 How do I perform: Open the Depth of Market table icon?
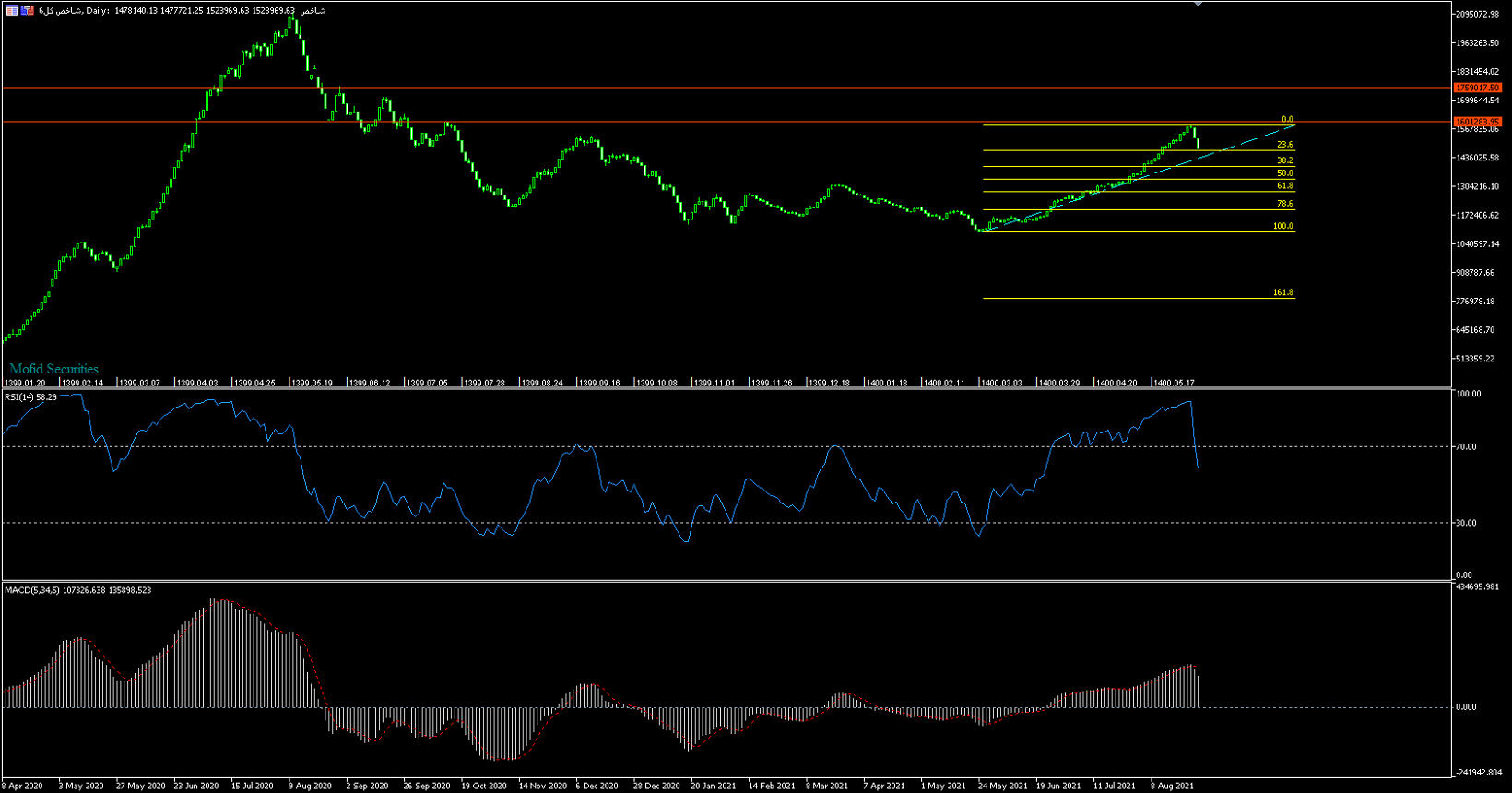point(12,10)
